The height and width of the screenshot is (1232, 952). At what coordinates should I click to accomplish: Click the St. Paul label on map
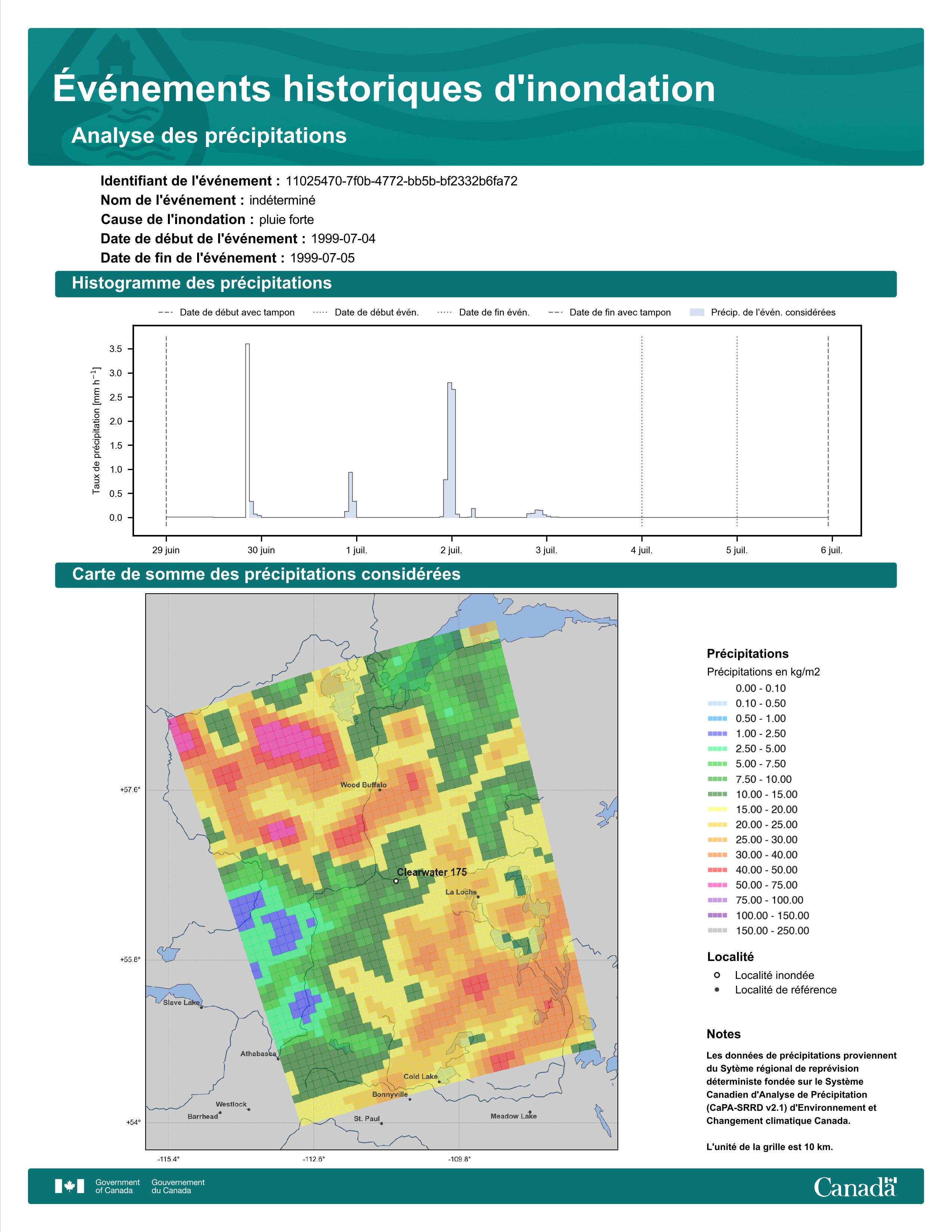pyautogui.click(x=367, y=1119)
